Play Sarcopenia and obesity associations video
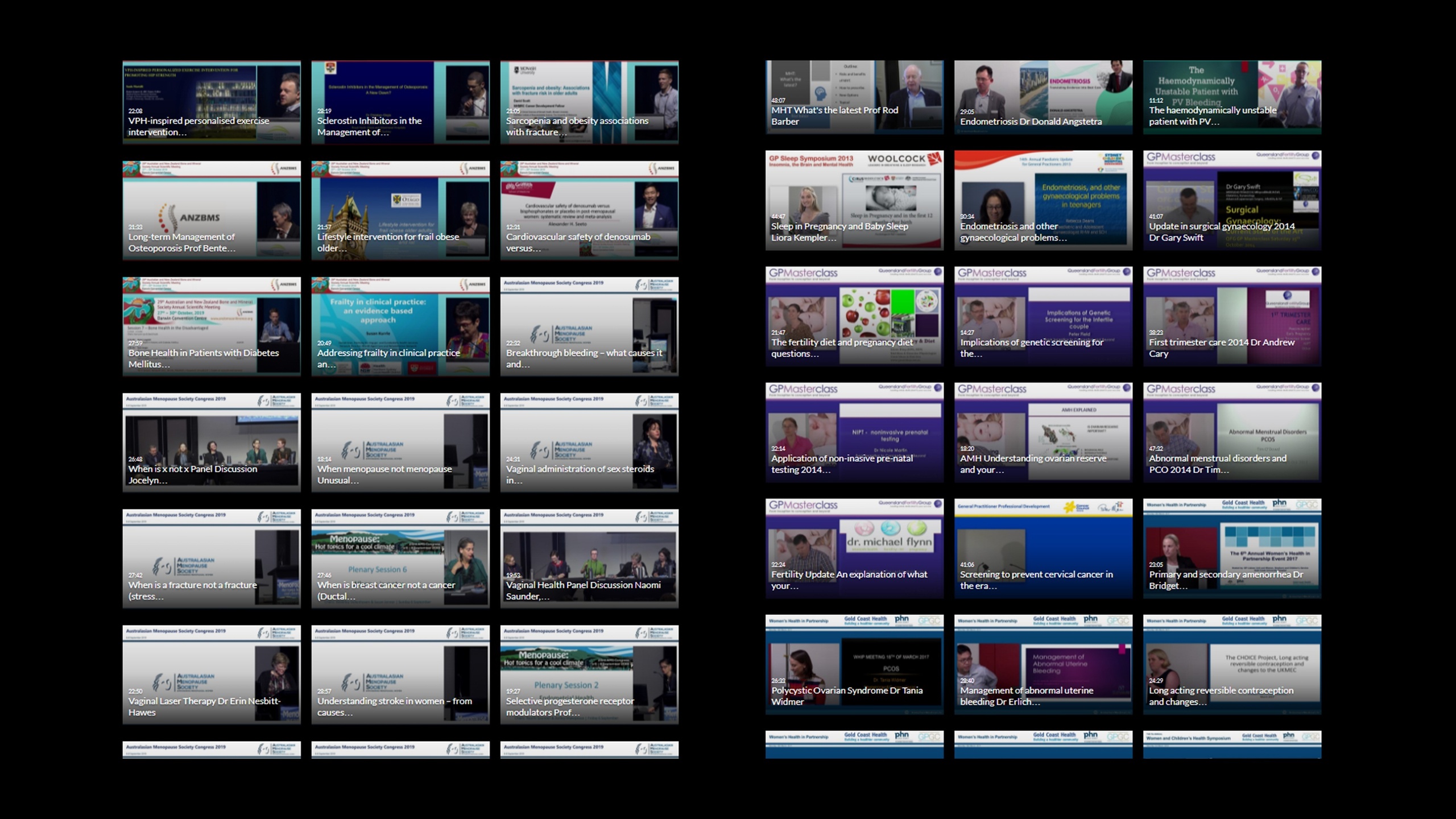Viewport: 1456px width, 819px height. 589,102
